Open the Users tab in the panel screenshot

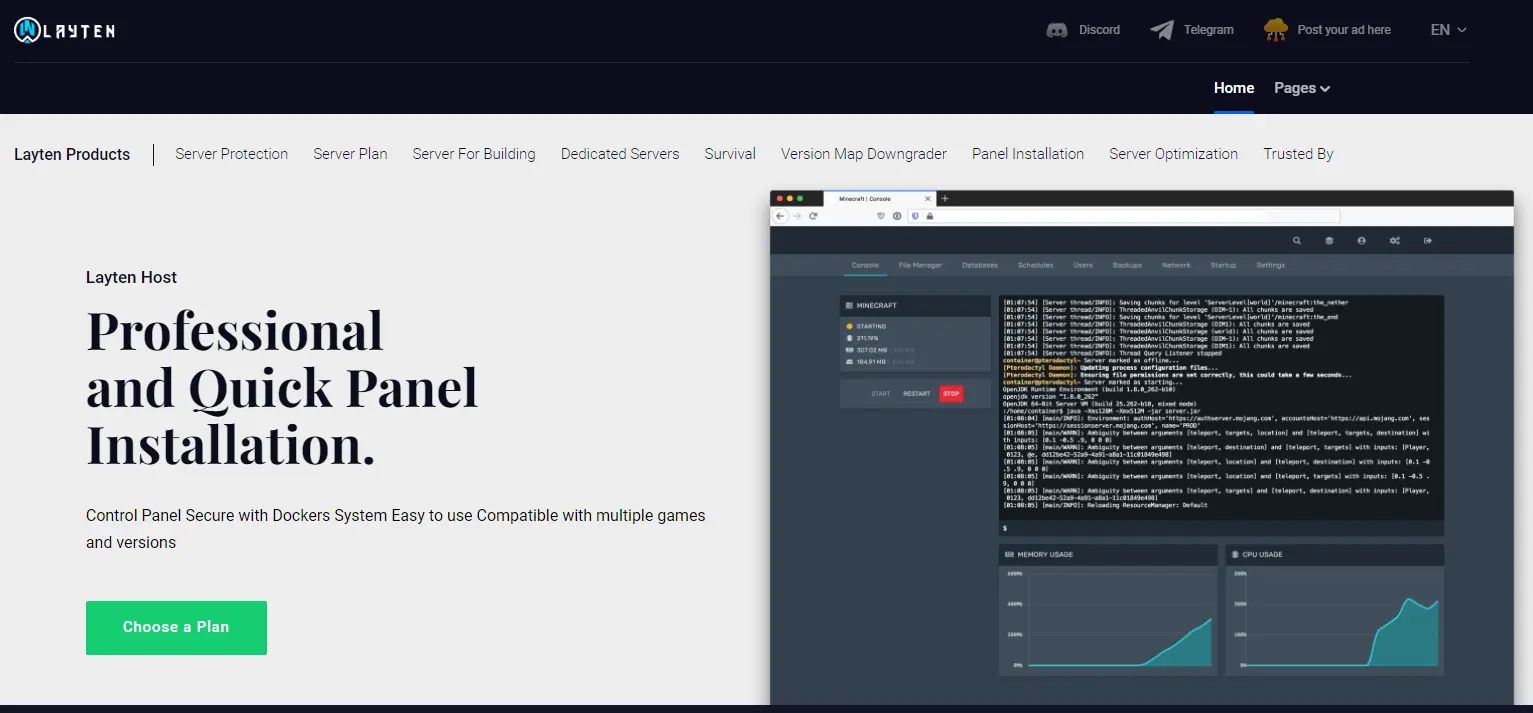(1083, 265)
